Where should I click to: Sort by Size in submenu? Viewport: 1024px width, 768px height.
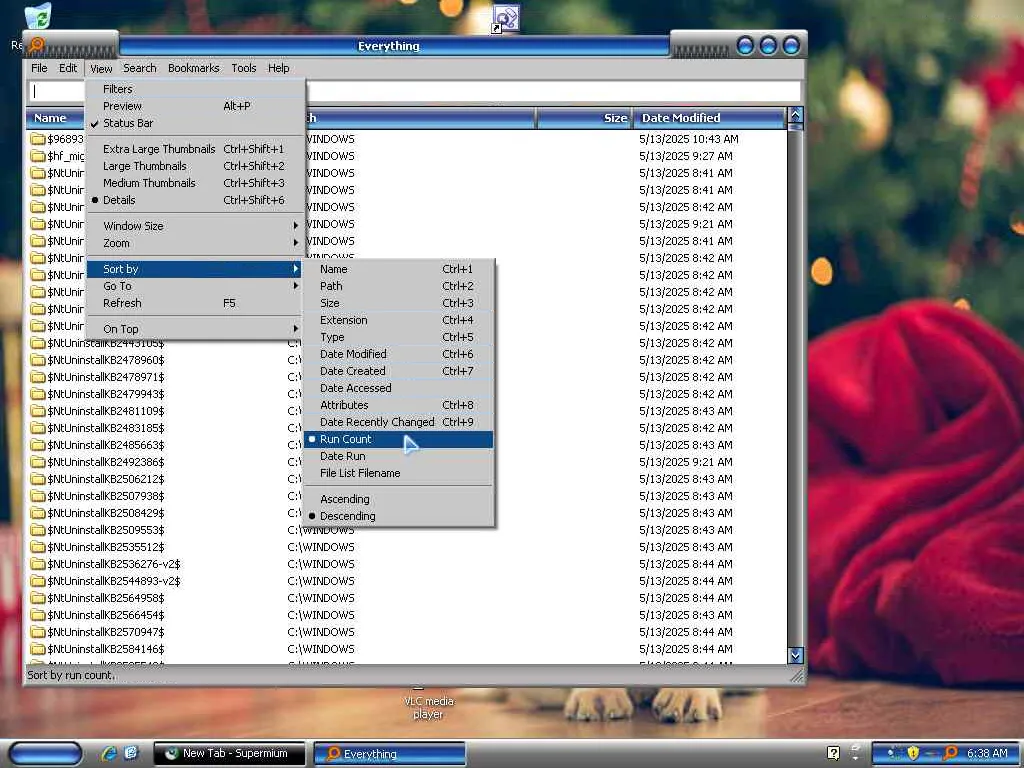(398, 303)
